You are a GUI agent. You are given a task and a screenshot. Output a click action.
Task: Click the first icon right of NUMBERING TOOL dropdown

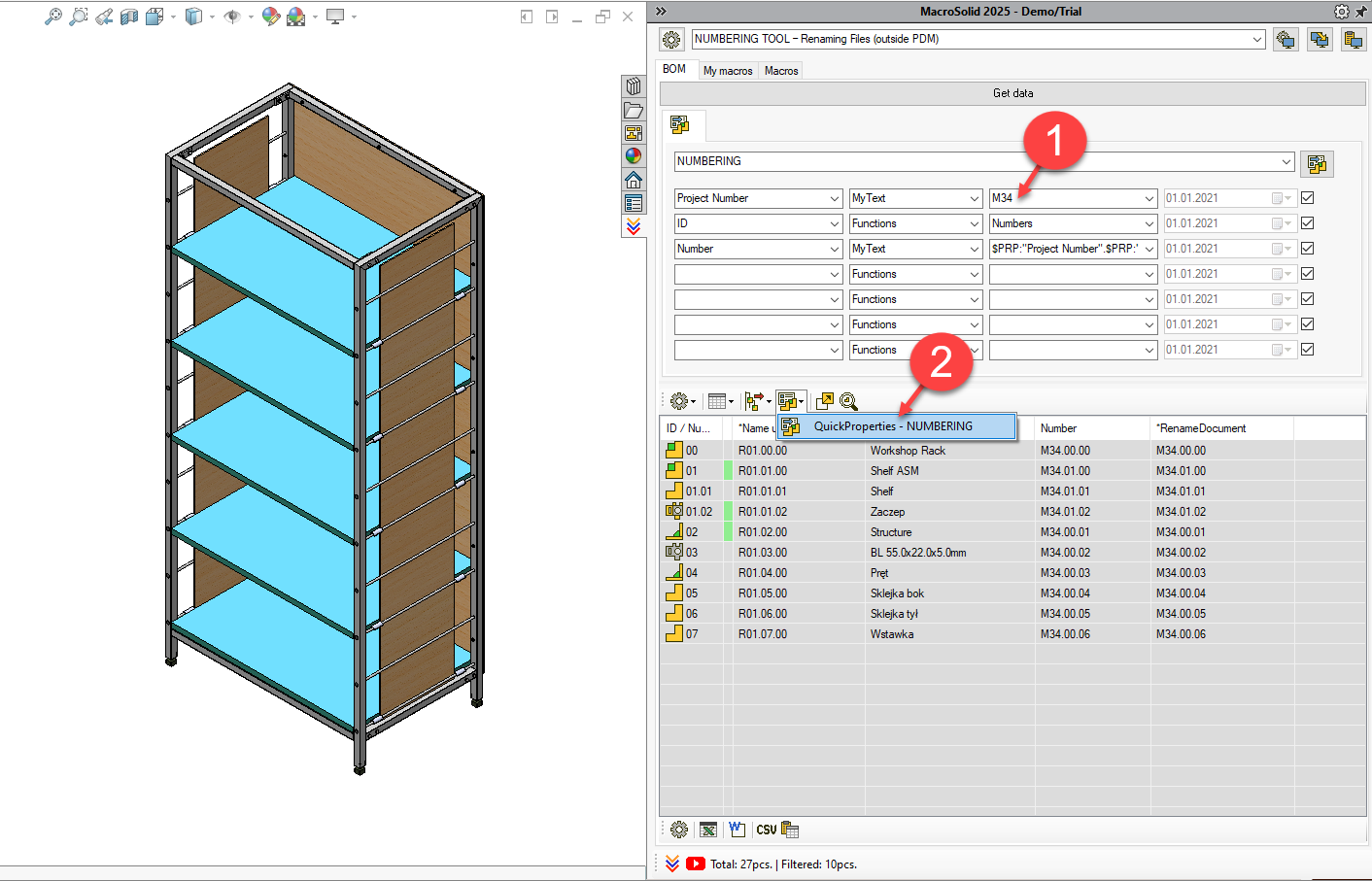[1286, 40]
